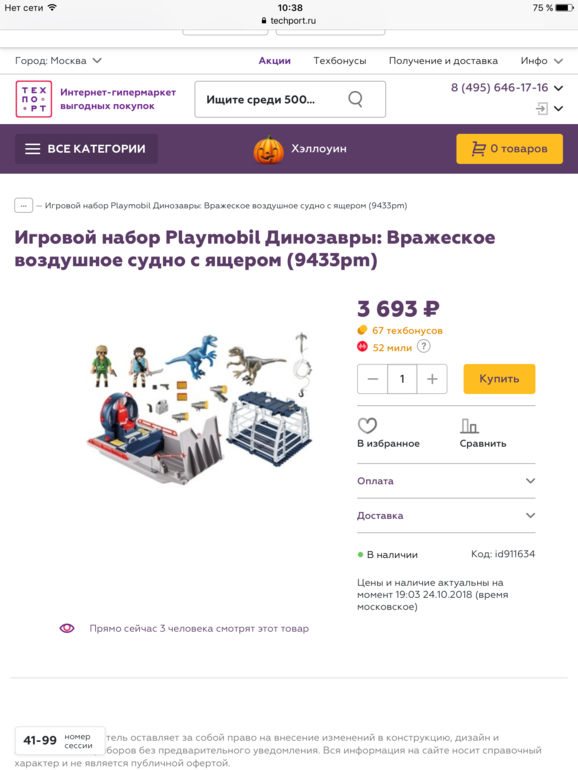Click the Halloween pumpkin icon

click(x=268, y=149)
